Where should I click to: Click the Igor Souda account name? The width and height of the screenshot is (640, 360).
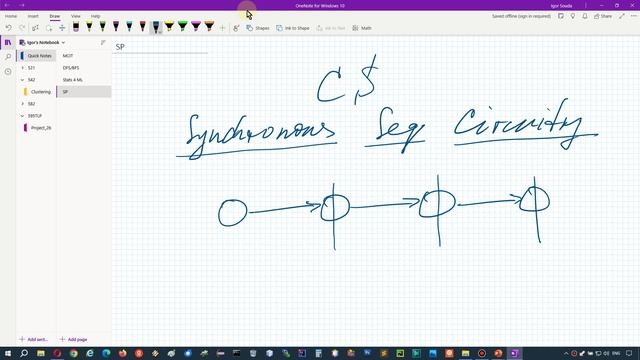(561, 6)
